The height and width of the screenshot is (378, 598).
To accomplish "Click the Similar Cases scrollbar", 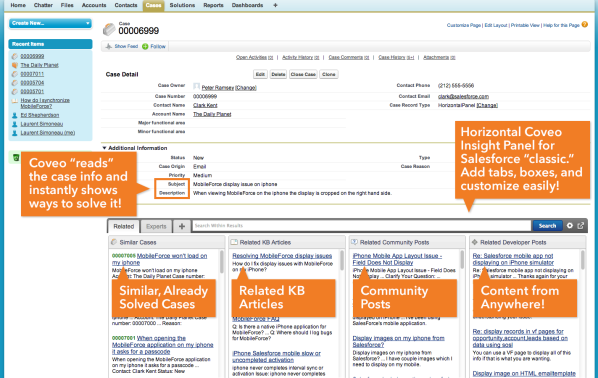I will 222,262.
